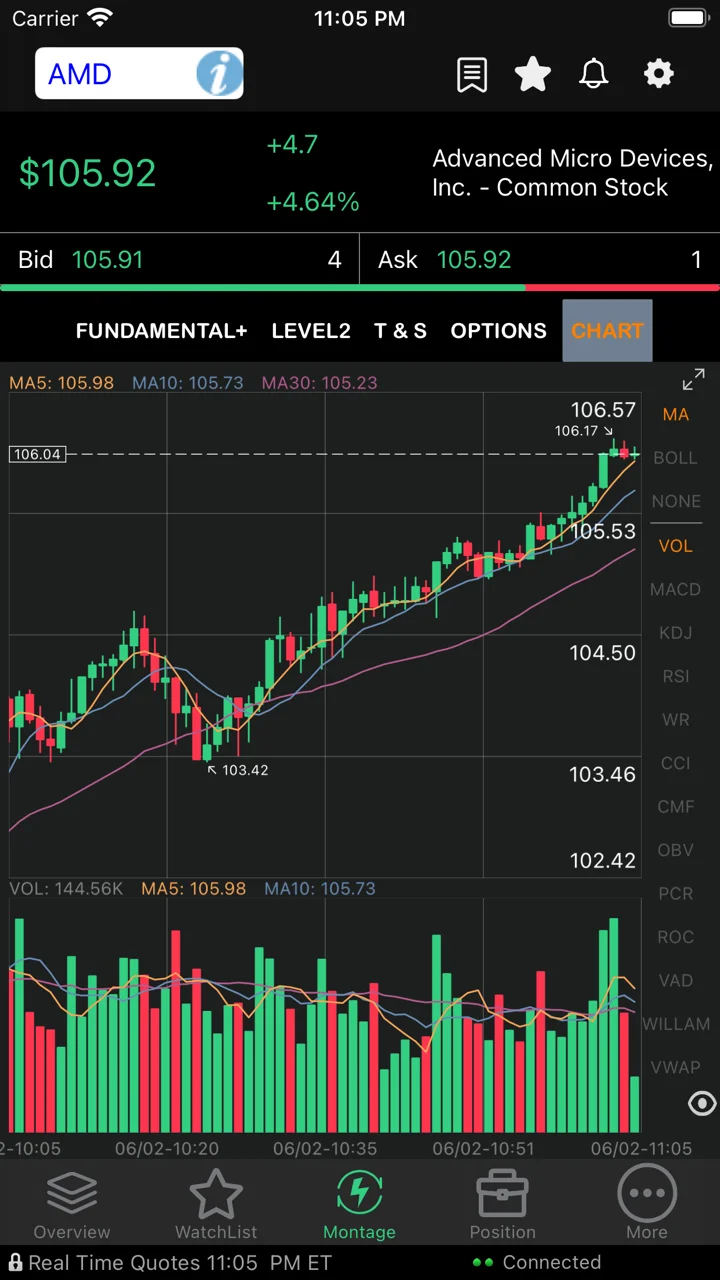Open the AMD stock info icon

(219, 74)
